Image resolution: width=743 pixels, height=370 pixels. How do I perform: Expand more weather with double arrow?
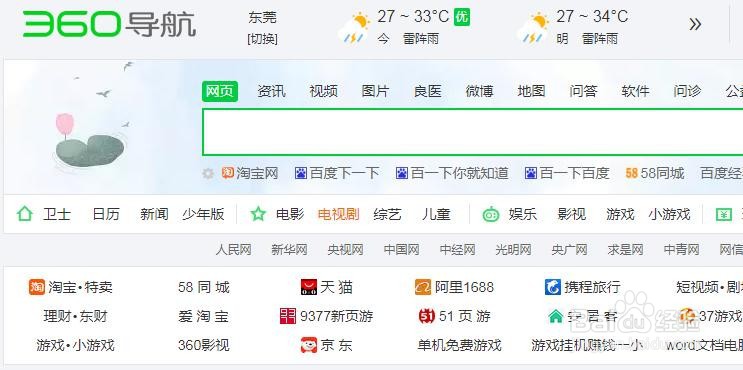(695, 24)
